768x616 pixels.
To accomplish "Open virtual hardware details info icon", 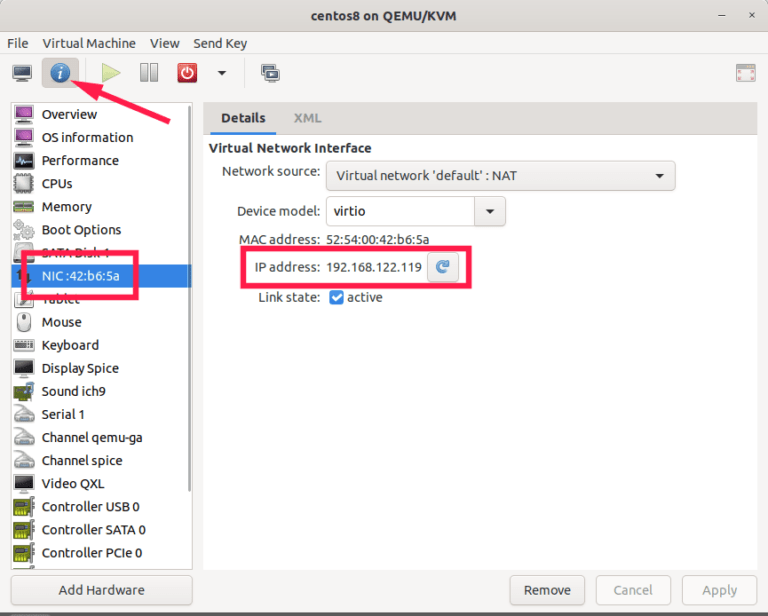I will click(60, 73).
